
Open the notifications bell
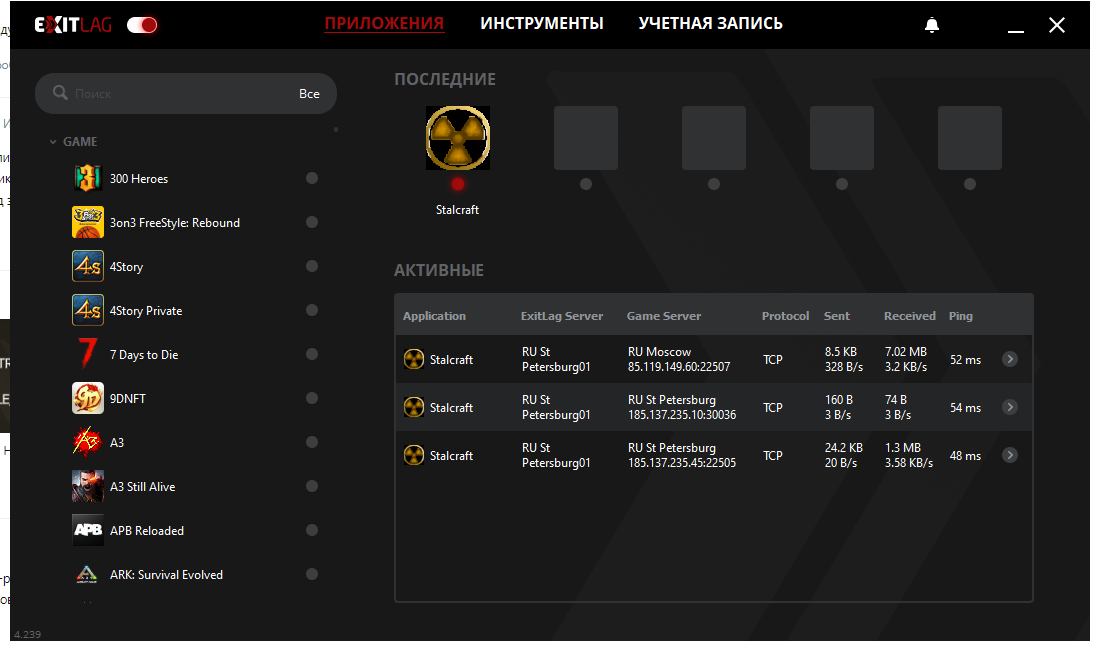point(932,25)
